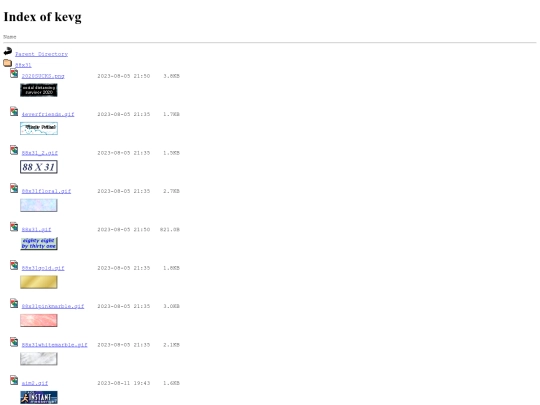
Task: Click the file icon beside 88x31.gif
Action: (x=14, y=227)
